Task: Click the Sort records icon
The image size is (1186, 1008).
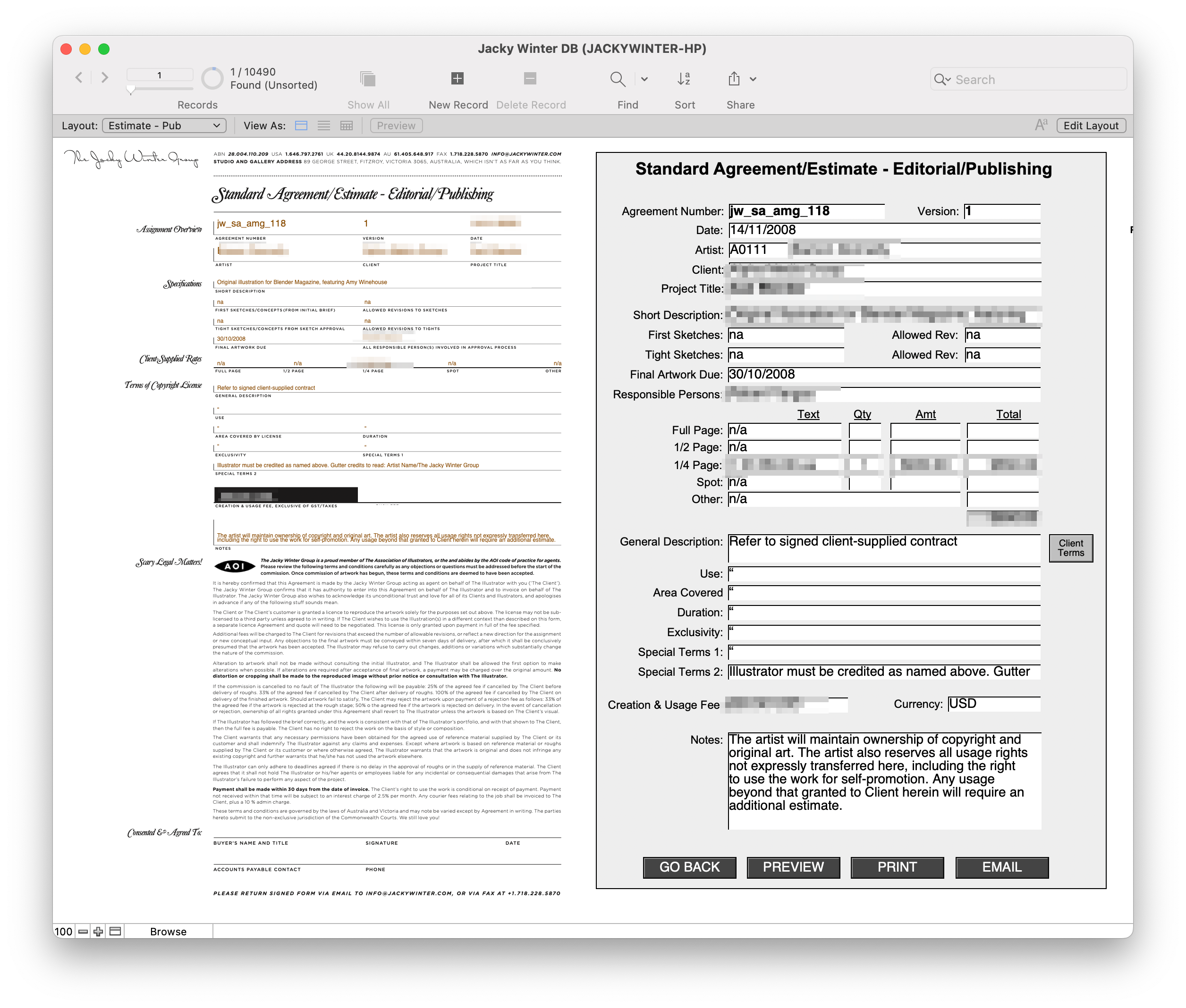Action: (x=684, y=79)
